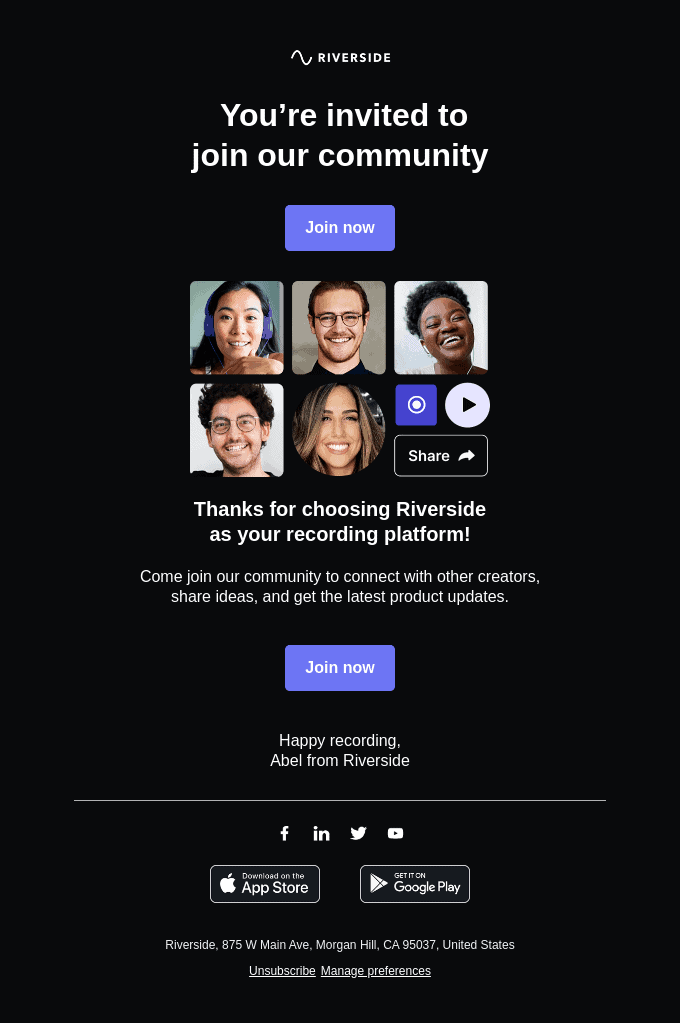Open the Facebook icon link
The width and height of the screenshot is (680, 1023).
tap(285, 833)
